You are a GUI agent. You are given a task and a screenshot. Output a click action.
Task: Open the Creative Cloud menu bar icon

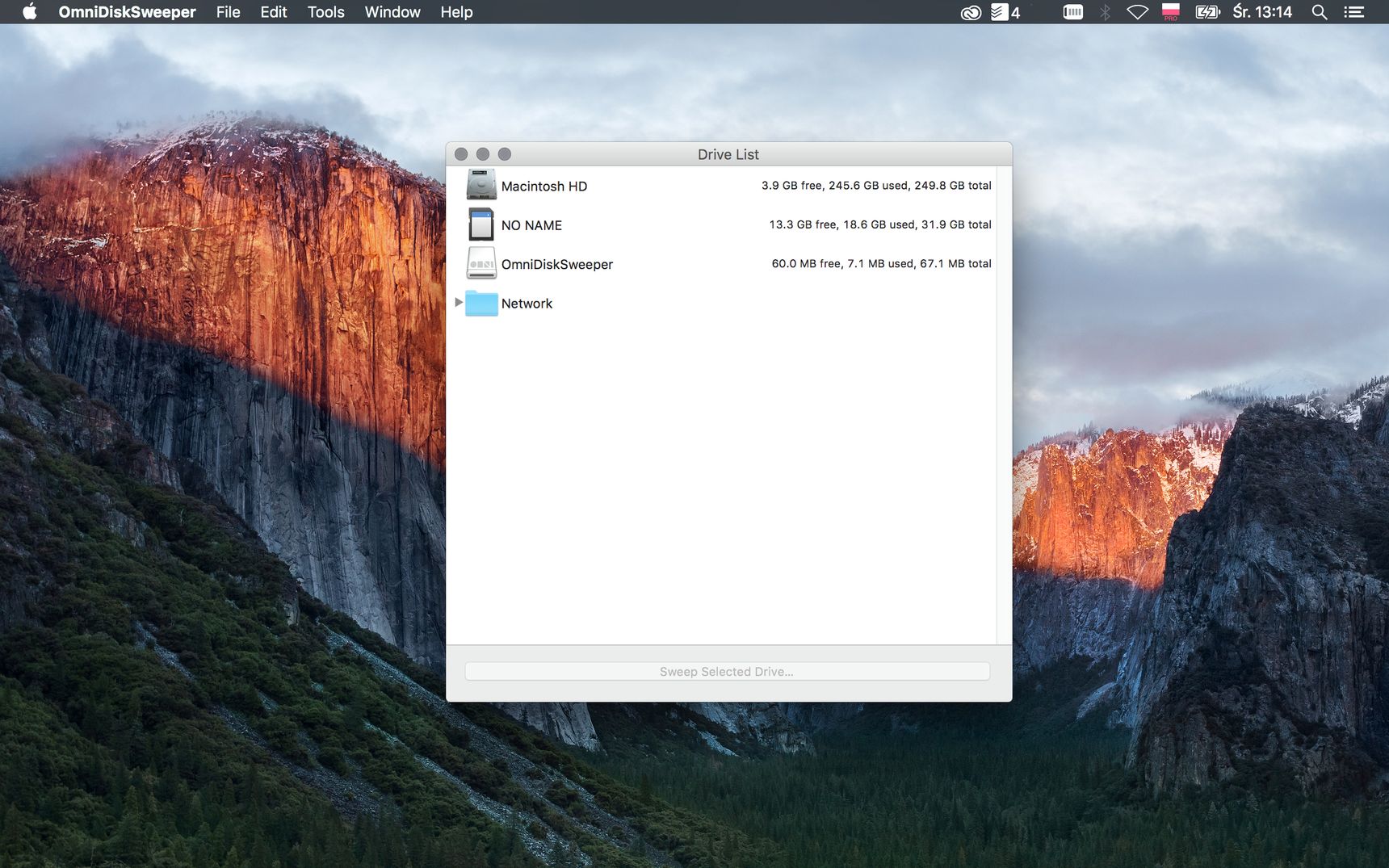[970, 12]
